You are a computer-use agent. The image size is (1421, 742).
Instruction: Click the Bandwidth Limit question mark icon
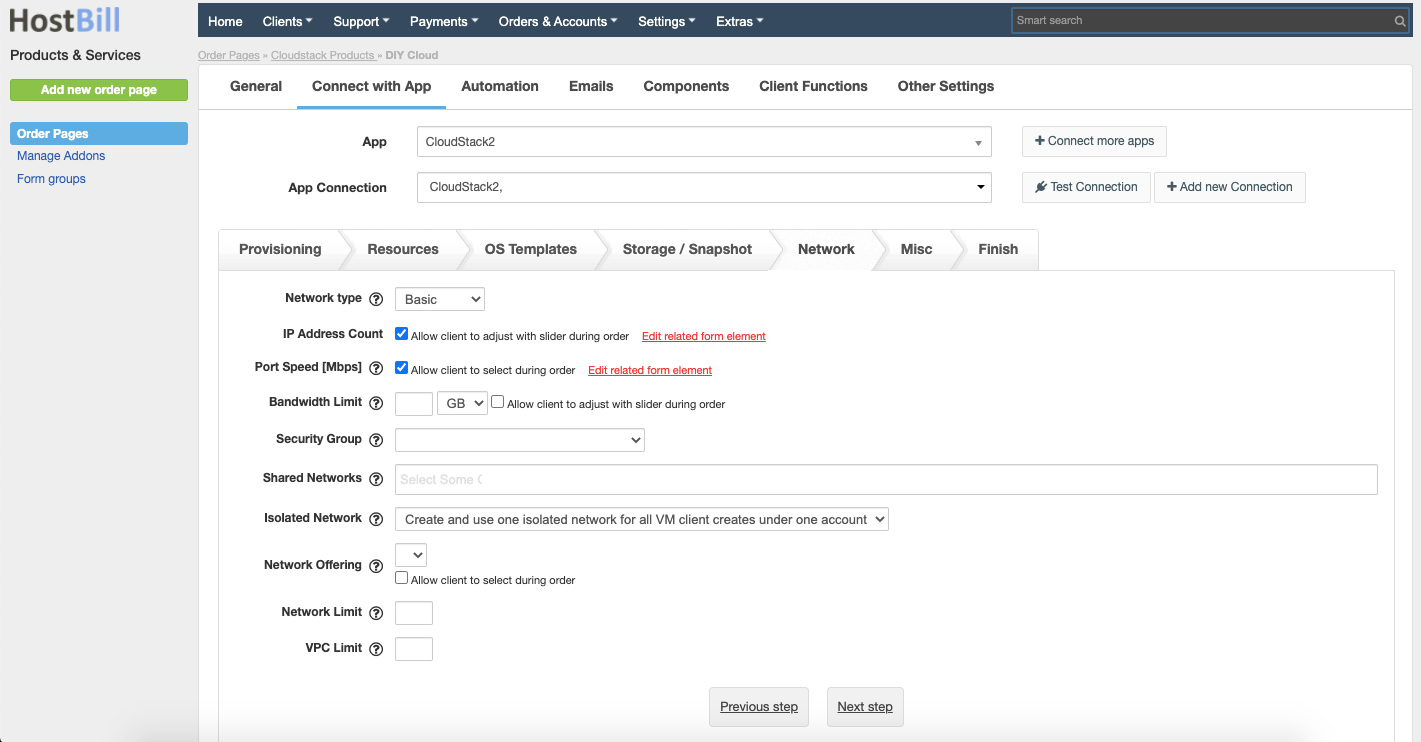tap(376, 403)
